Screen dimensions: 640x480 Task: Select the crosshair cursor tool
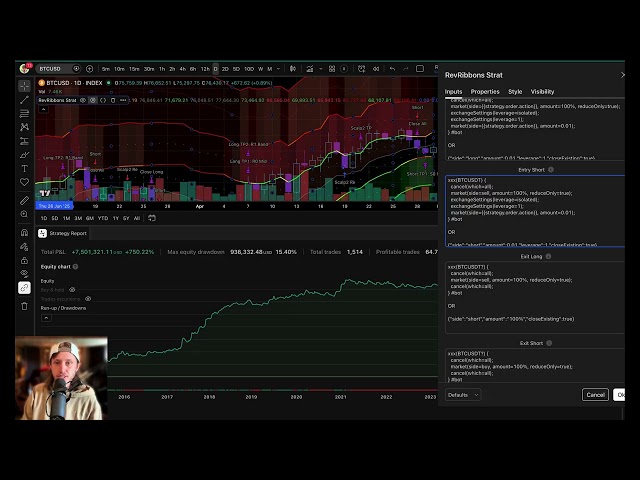coord(25,86)
